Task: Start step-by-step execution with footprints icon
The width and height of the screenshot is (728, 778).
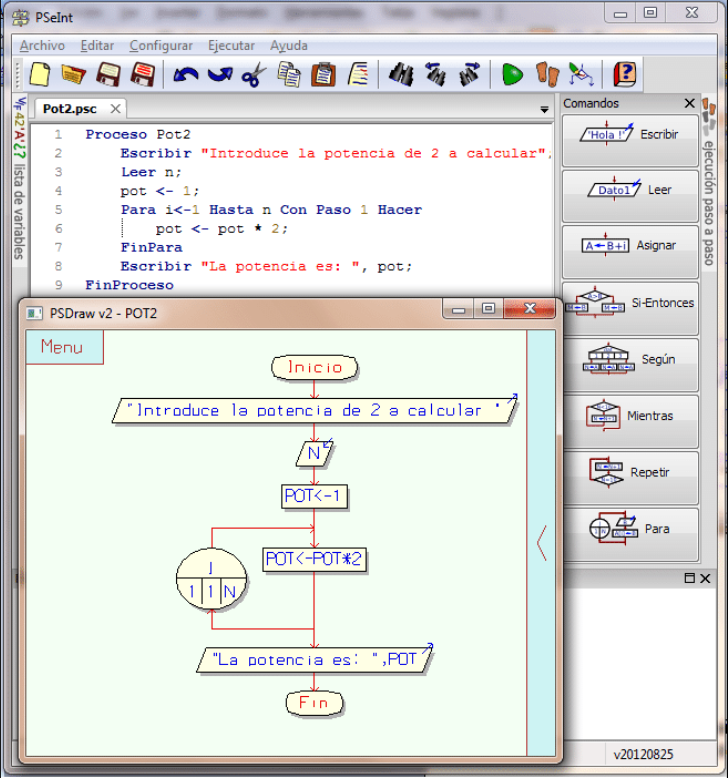Action: pos(546,75)
